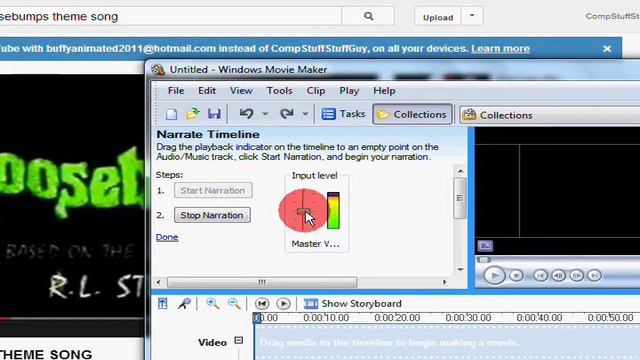Click the YouTube search box with 'theme song' text
640x360 pixels.
(171, 16)
